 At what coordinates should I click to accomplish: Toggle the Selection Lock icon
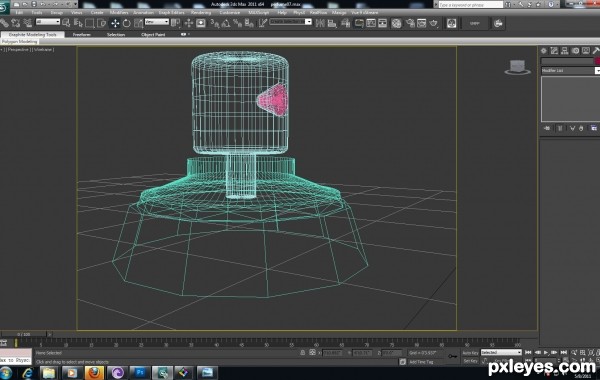tap(302, 352)
